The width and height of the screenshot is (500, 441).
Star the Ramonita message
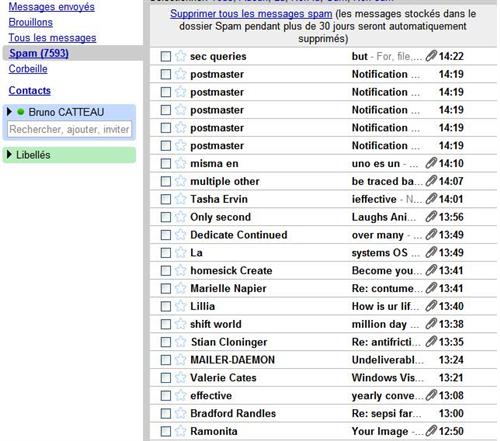pos(180,431)
